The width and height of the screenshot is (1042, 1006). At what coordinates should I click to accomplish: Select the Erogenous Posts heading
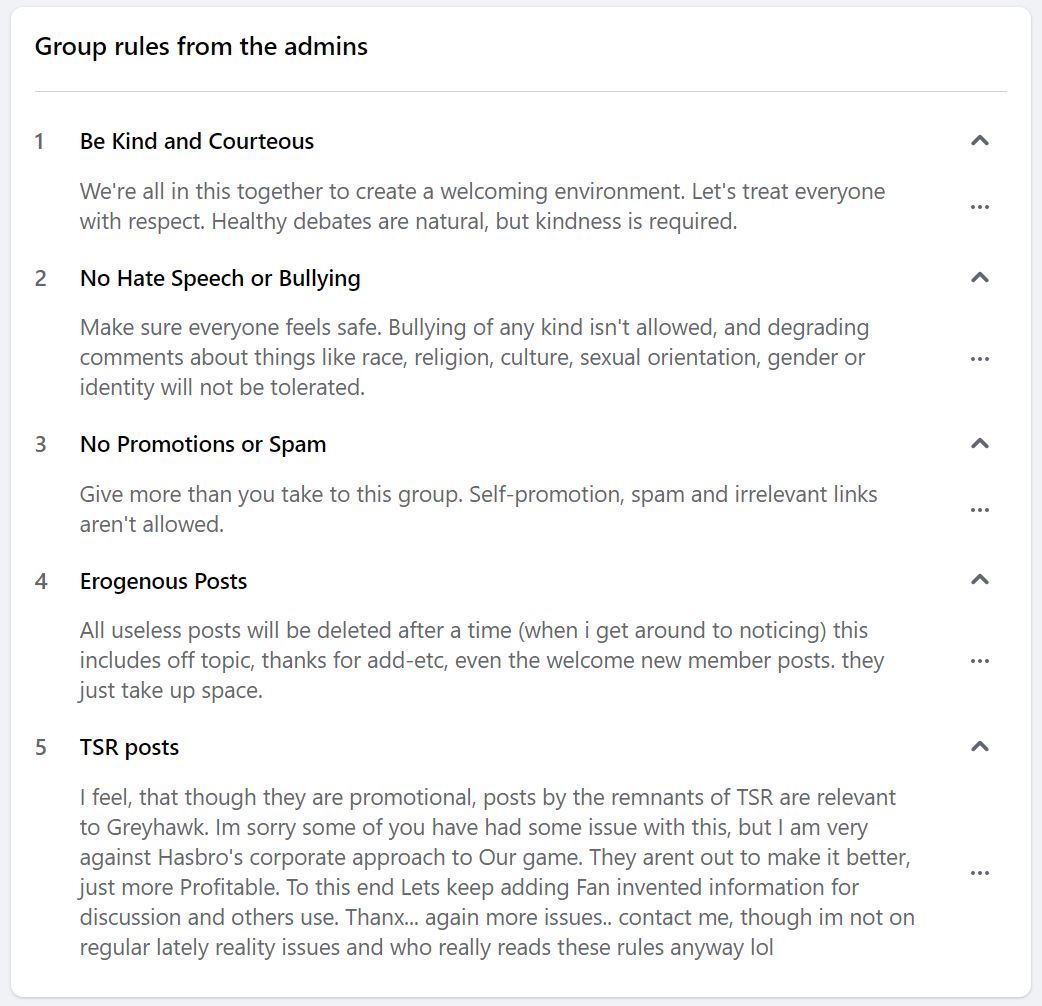[163, 581]
